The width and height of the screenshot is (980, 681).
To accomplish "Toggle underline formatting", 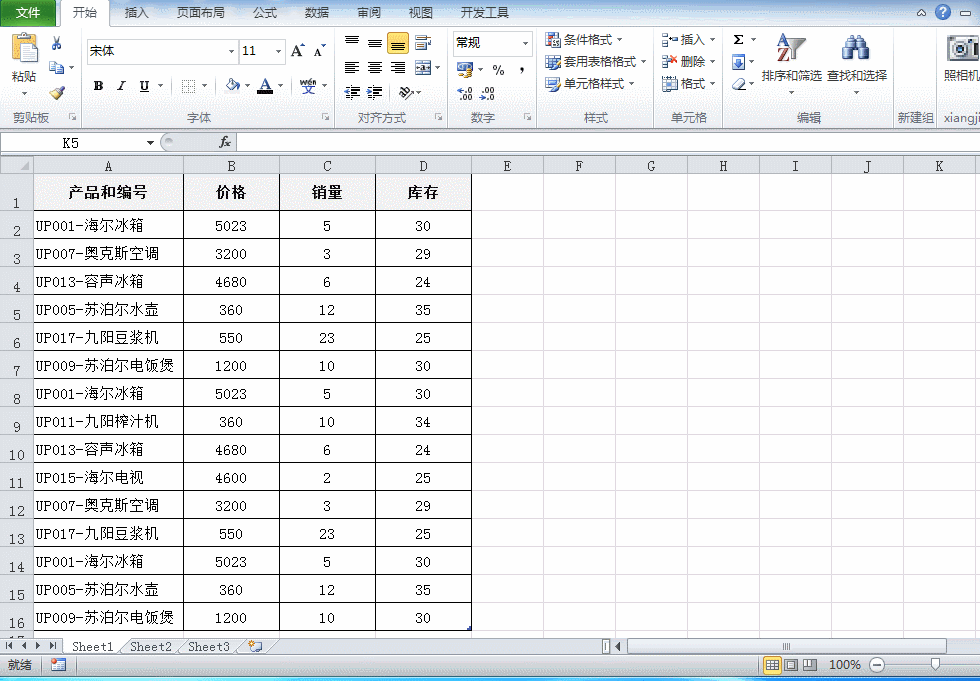I will click(144, 86).
